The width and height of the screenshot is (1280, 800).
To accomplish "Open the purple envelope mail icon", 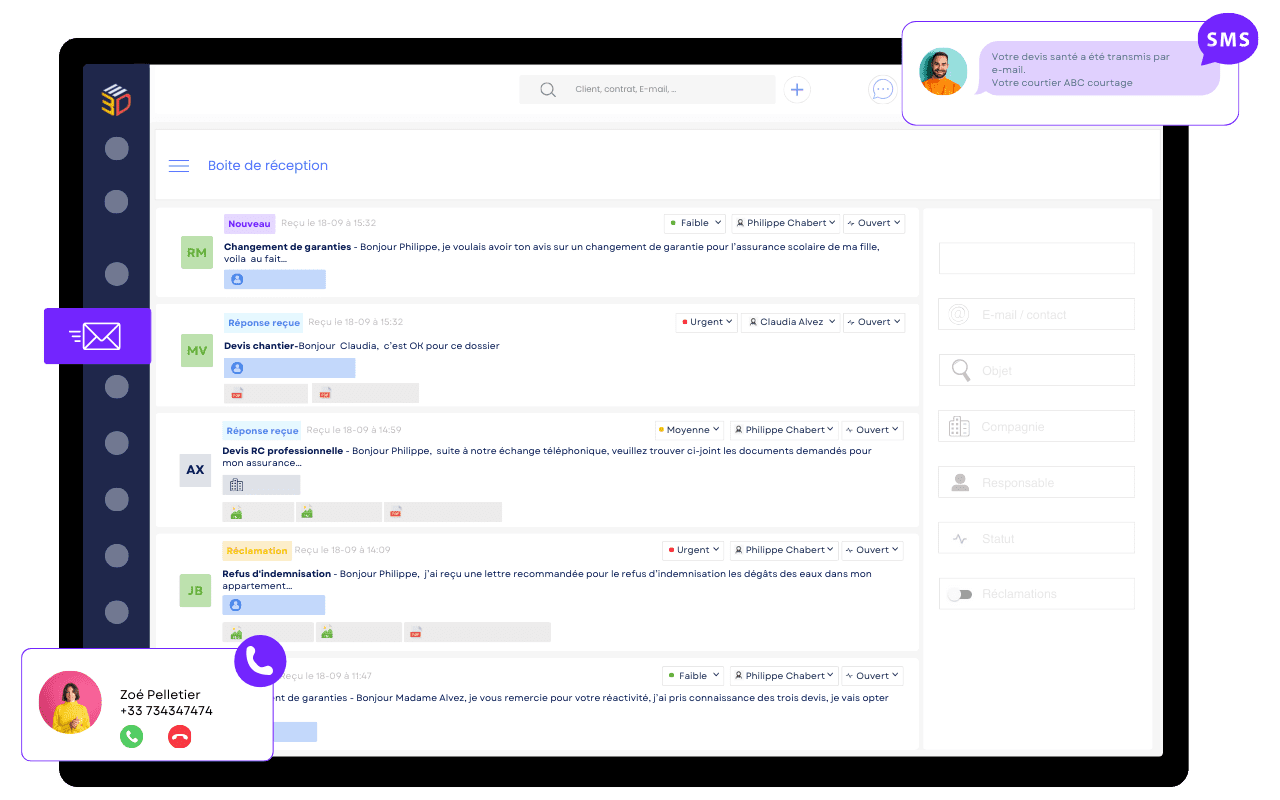I will pyautogui.click(x=97, y=336).
